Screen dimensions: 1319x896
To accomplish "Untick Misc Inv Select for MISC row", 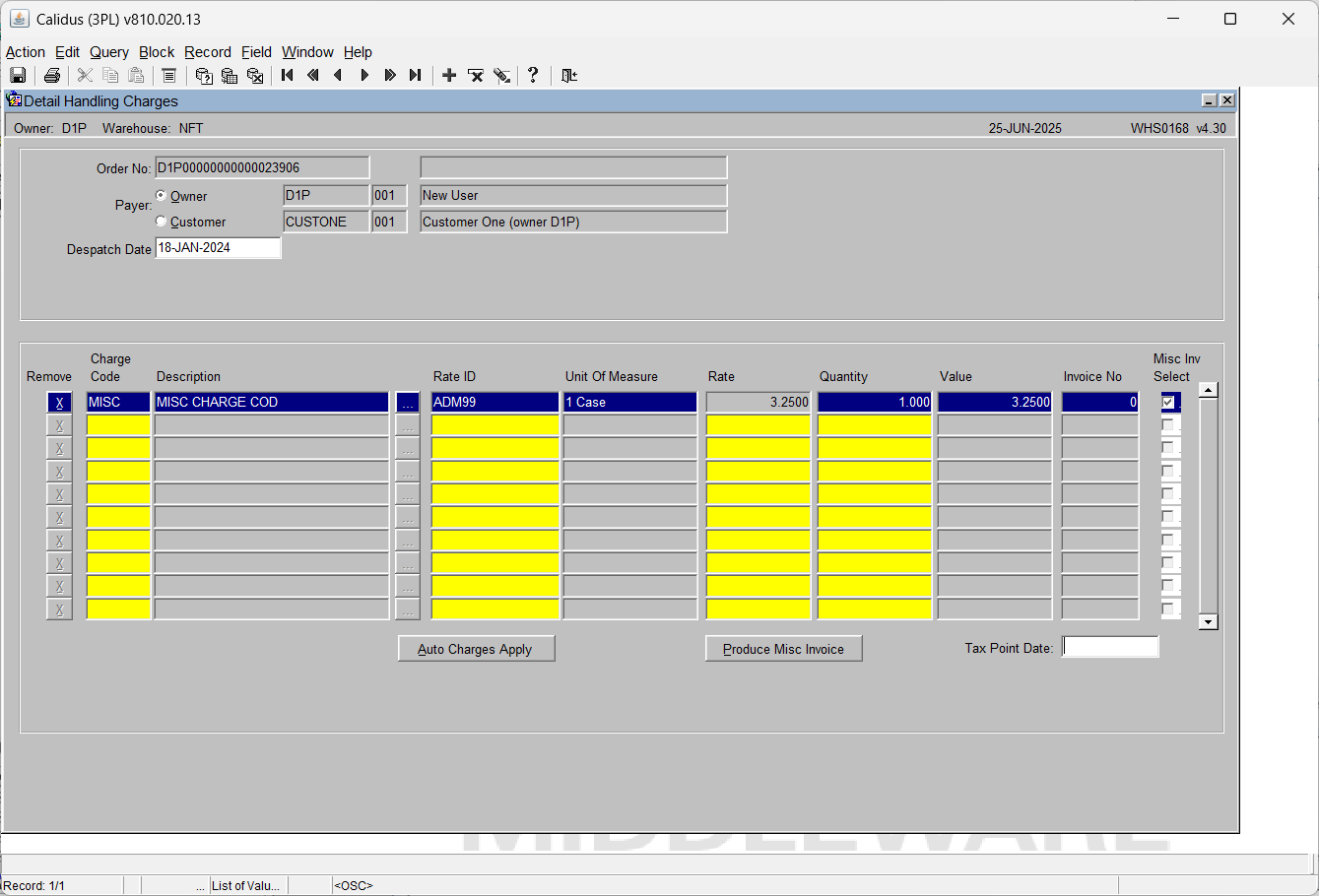I will tap(1168, 402).
